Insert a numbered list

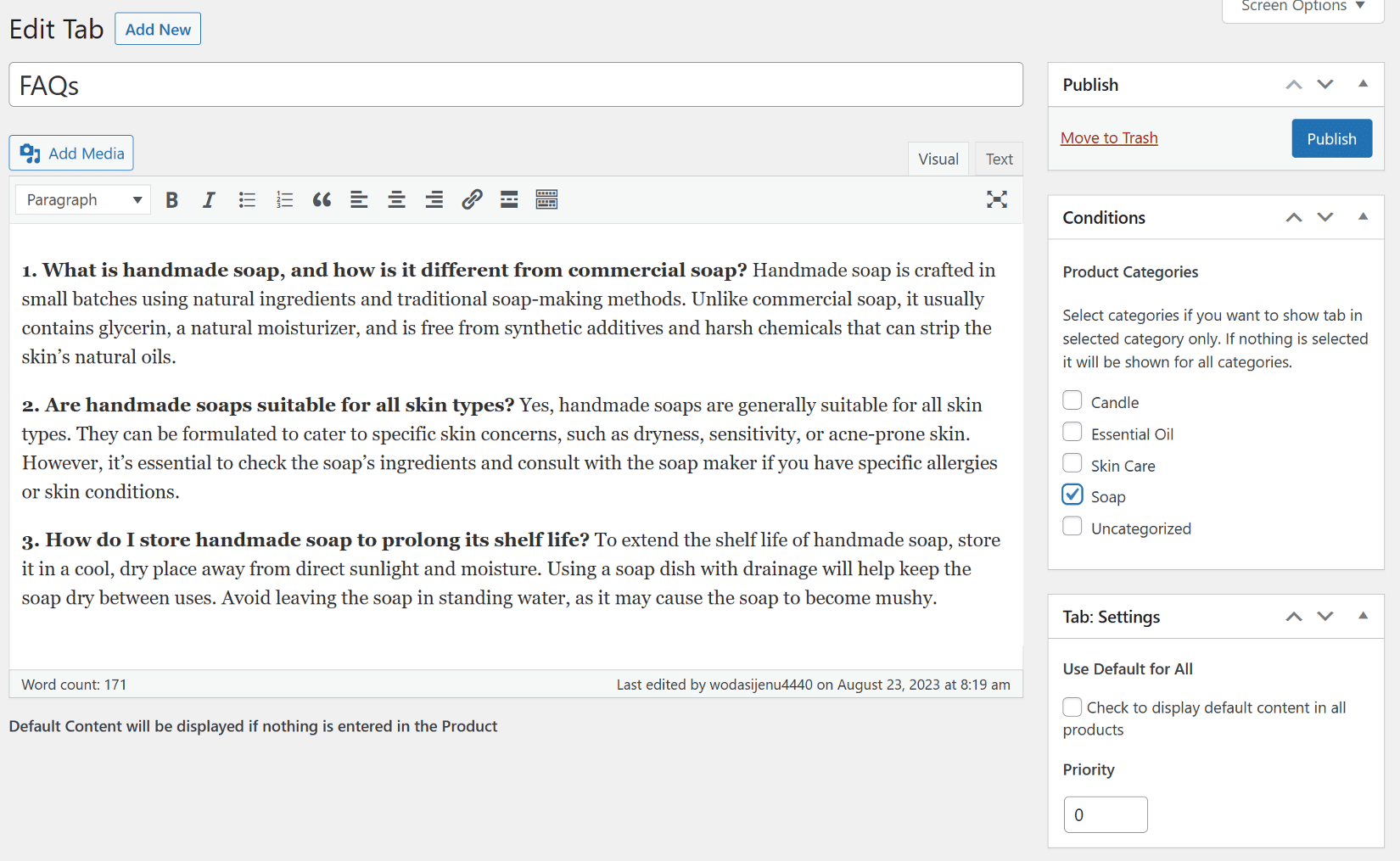pyautogui.click(x=284, y=200)
